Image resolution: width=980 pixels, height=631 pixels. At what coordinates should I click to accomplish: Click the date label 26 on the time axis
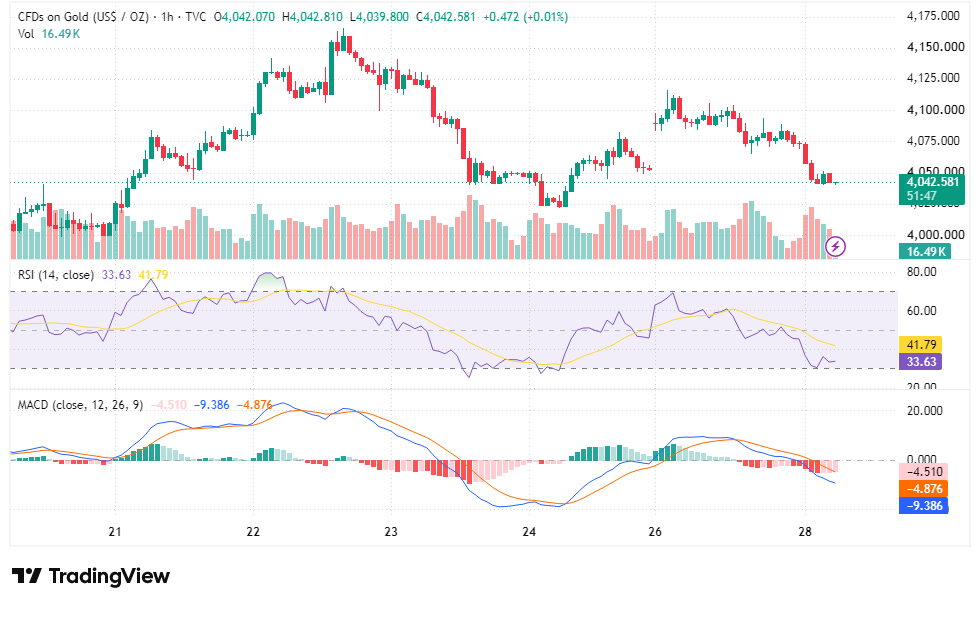tap(654, 532)
